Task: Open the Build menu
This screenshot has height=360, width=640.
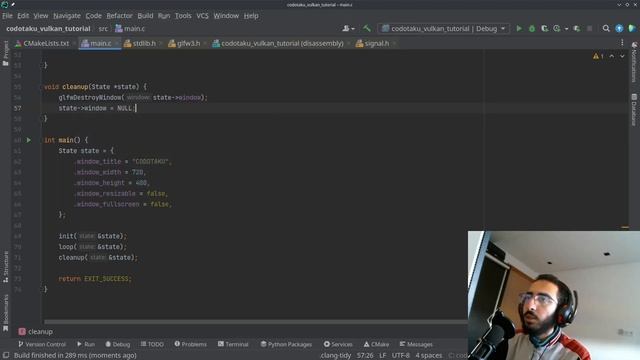Action: [145, 16]
